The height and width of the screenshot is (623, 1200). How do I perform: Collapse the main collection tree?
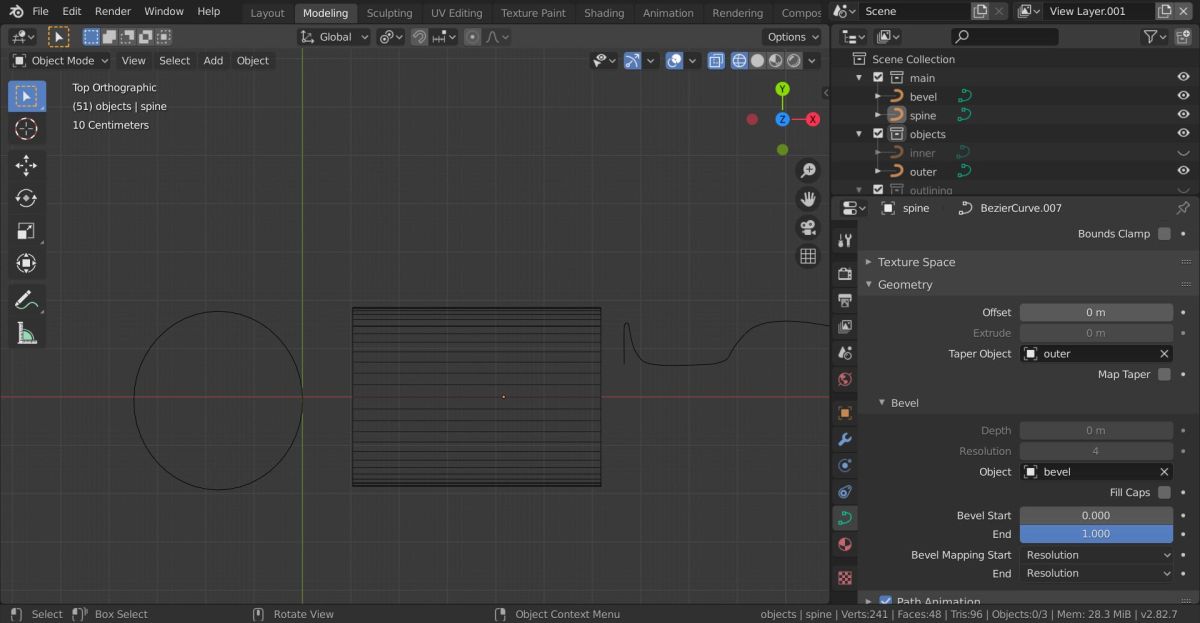859,78
